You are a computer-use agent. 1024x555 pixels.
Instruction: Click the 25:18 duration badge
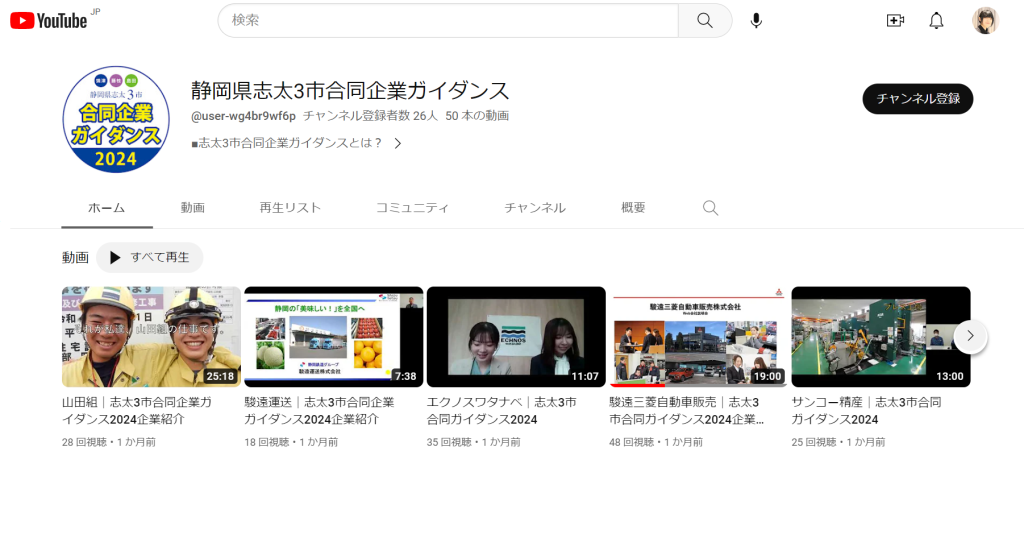[220, 376]
